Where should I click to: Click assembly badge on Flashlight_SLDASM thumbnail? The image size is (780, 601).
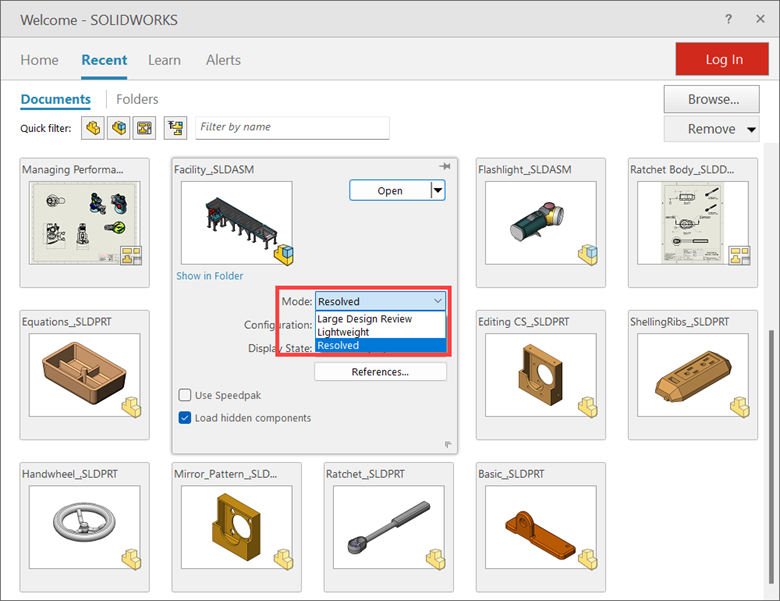point(588,255)
